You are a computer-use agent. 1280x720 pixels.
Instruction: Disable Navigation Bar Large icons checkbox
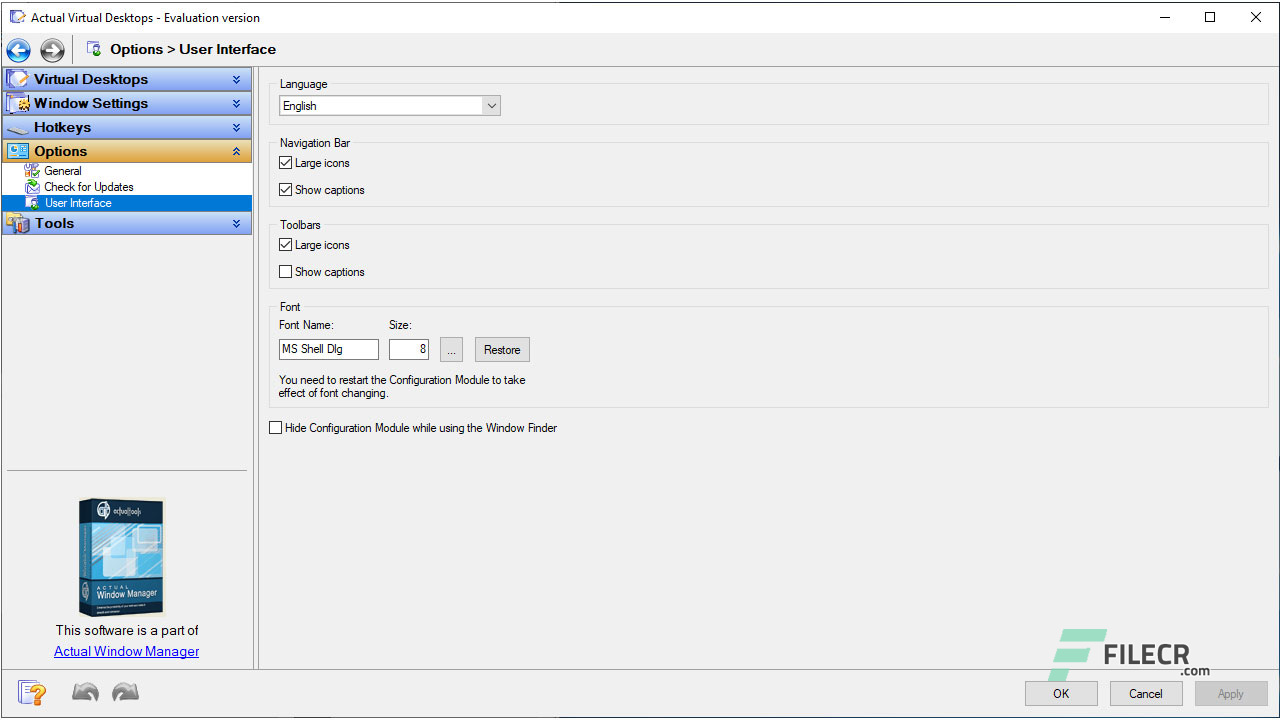click(286, 163)
